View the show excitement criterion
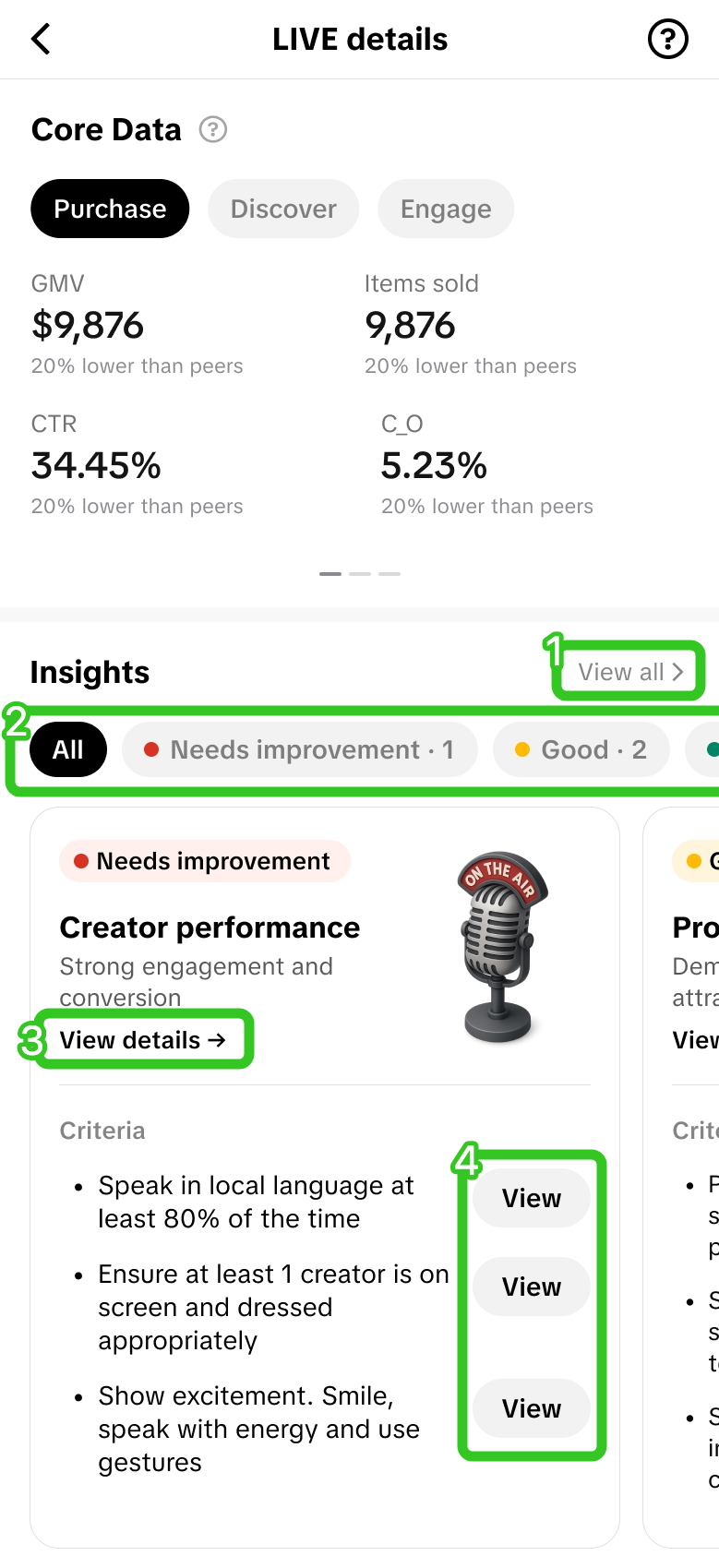Image resolution: width=719 pixels, height=1568 pixels. point(532,1408)
